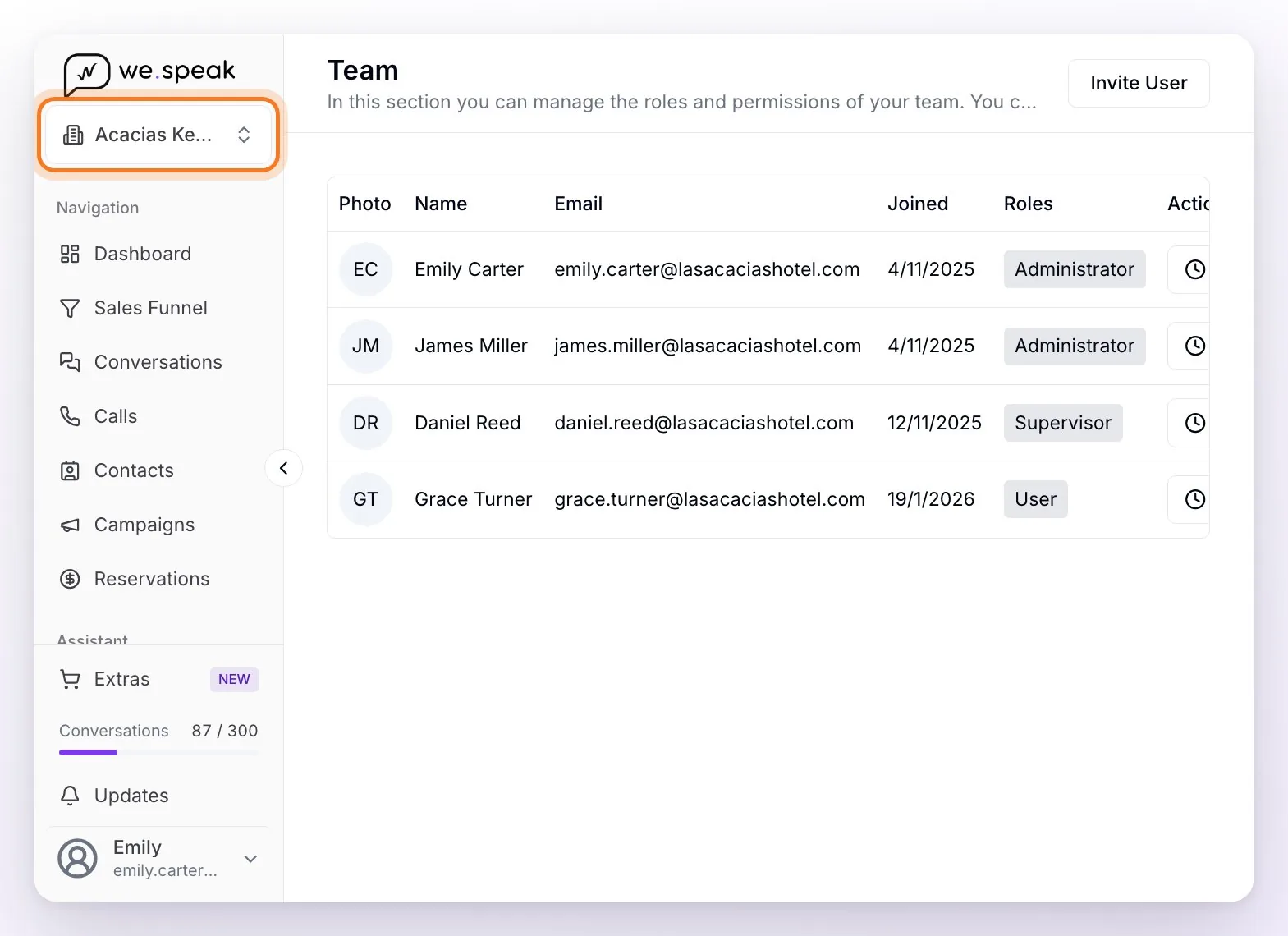Click the Campaigns megaphone icon
Viewport: 1288px width, 936px height.
coord(70,525)
